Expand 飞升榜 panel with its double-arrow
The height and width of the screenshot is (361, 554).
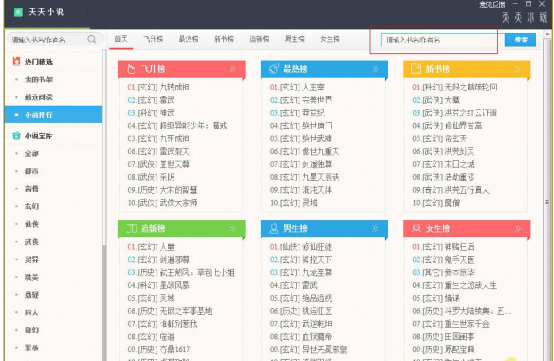[232, 69]
